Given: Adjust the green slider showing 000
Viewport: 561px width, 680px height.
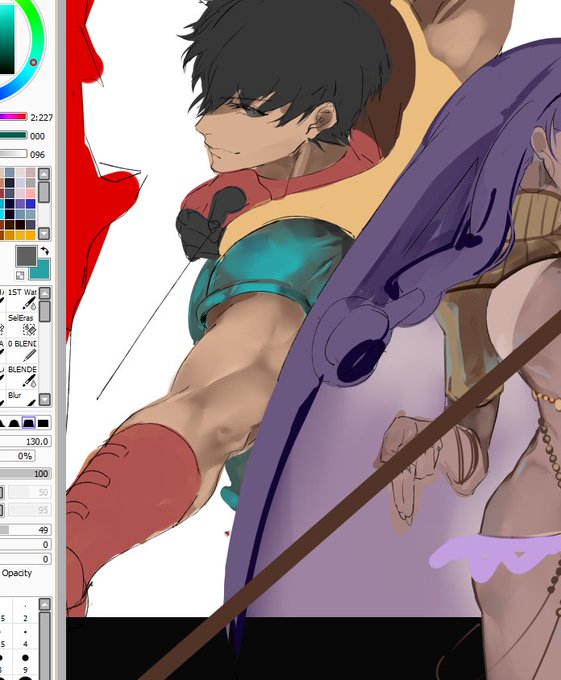Looking at the screenshot, I should coord(13,135).
